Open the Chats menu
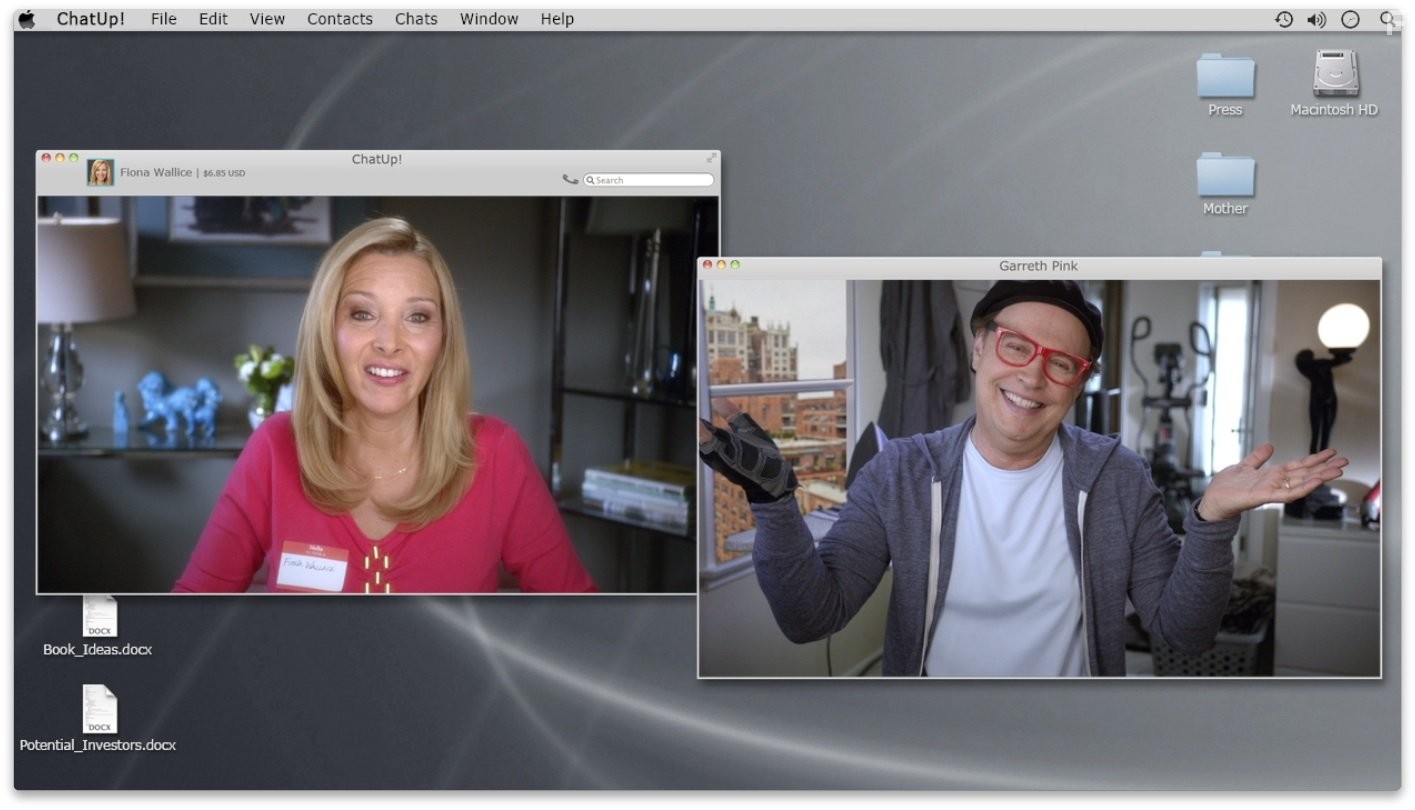Image resolution: width=1415 pixels, height=810 pixels. click(x=416, y=18)
